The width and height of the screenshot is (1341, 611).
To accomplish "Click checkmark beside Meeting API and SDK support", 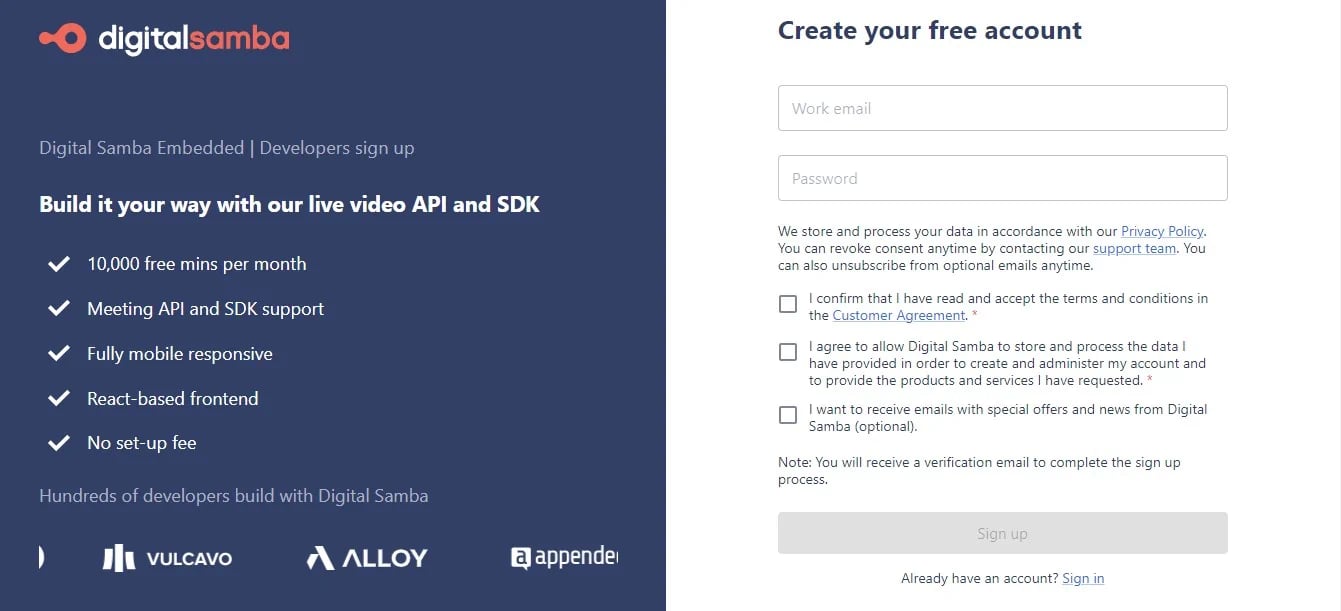I will coord(59,309).
